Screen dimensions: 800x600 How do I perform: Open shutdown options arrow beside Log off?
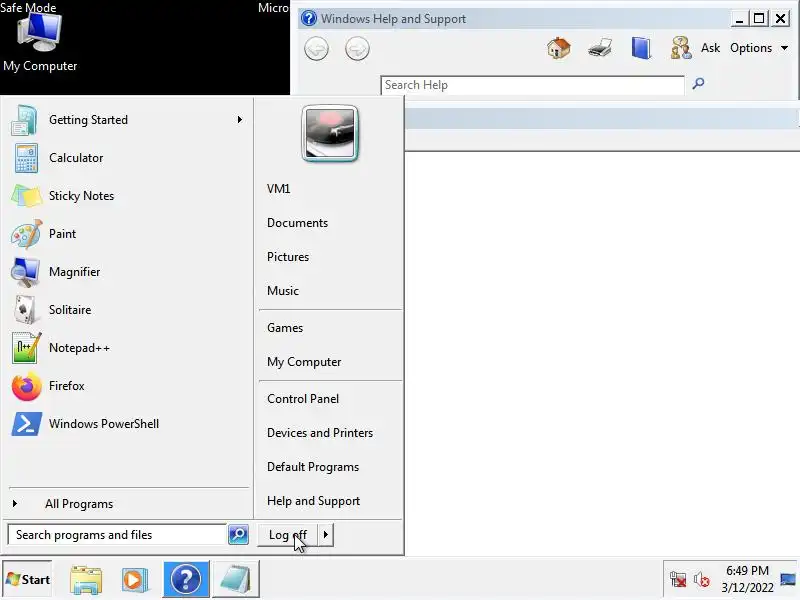point(326,535)
